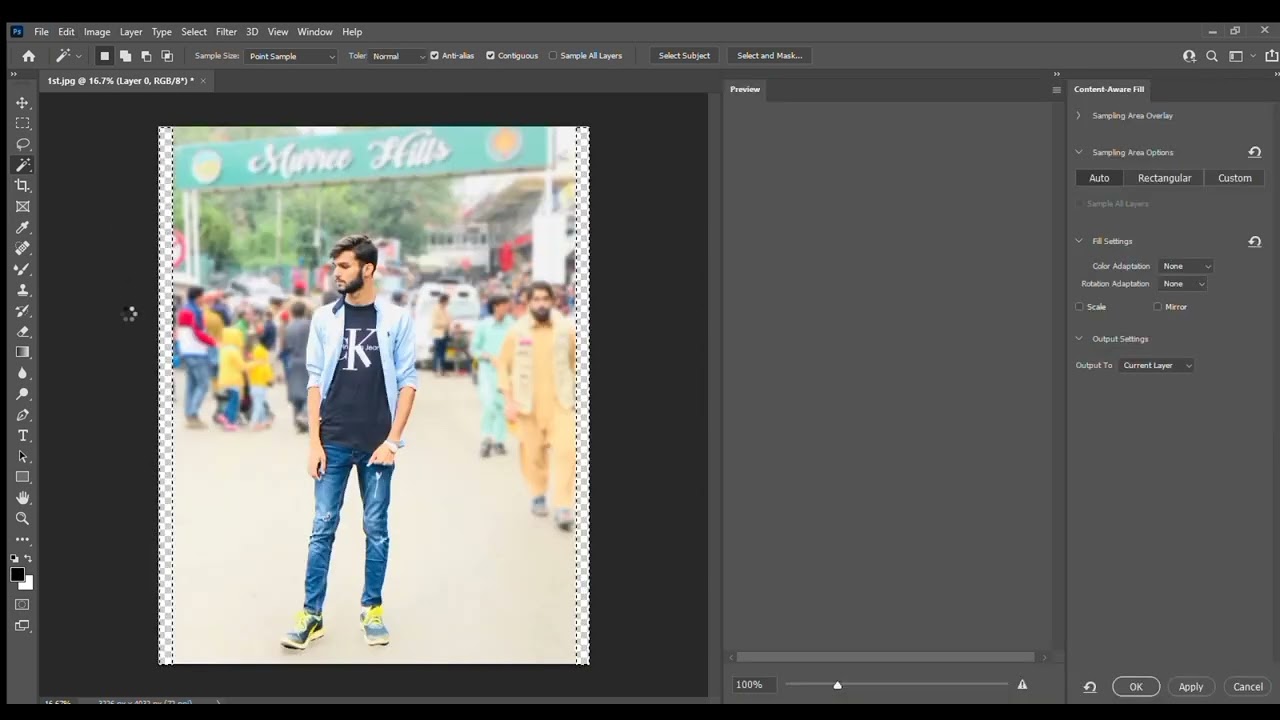Open the Layer menu

pos(131,32)
